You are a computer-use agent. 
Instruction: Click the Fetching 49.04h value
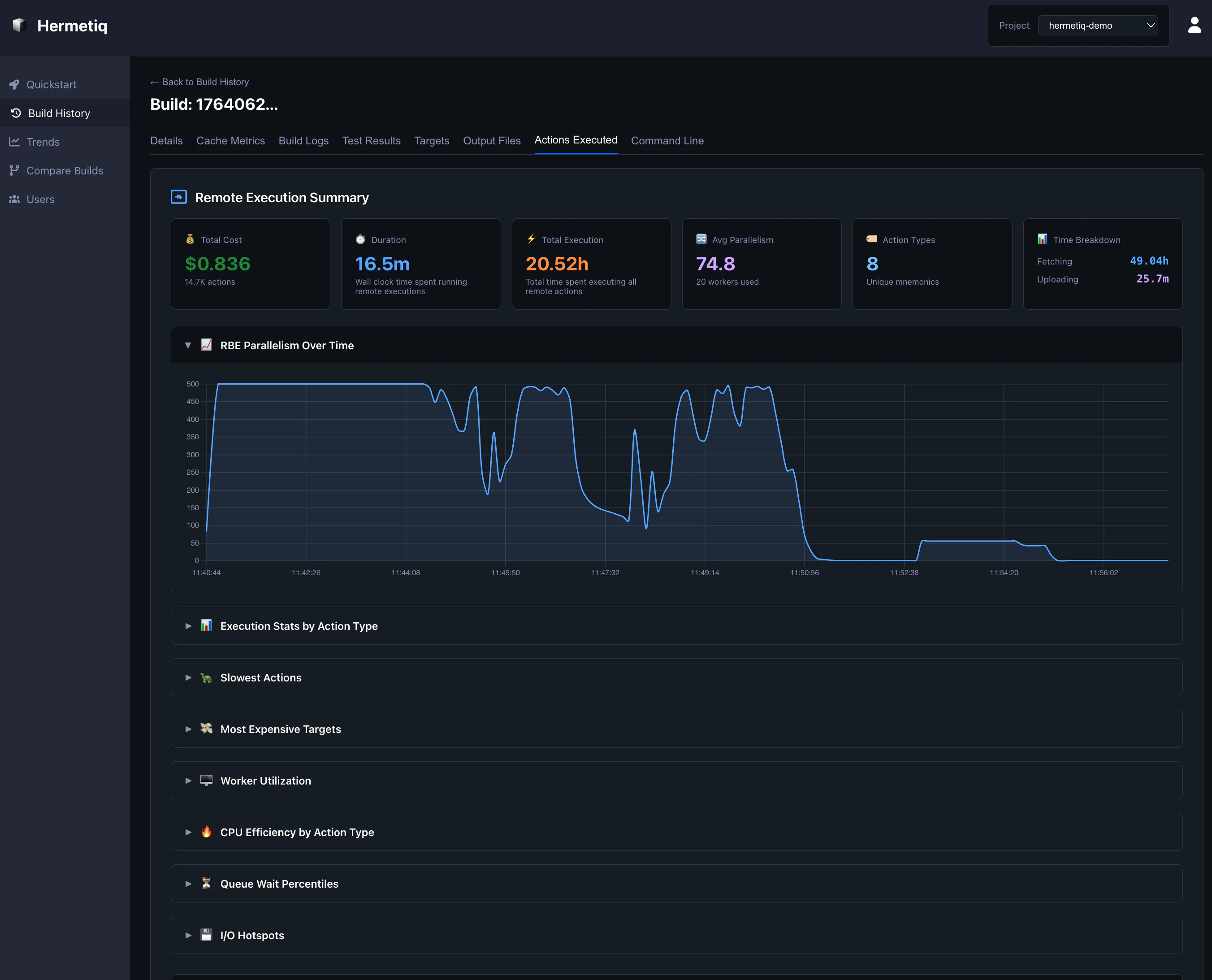1149,261
